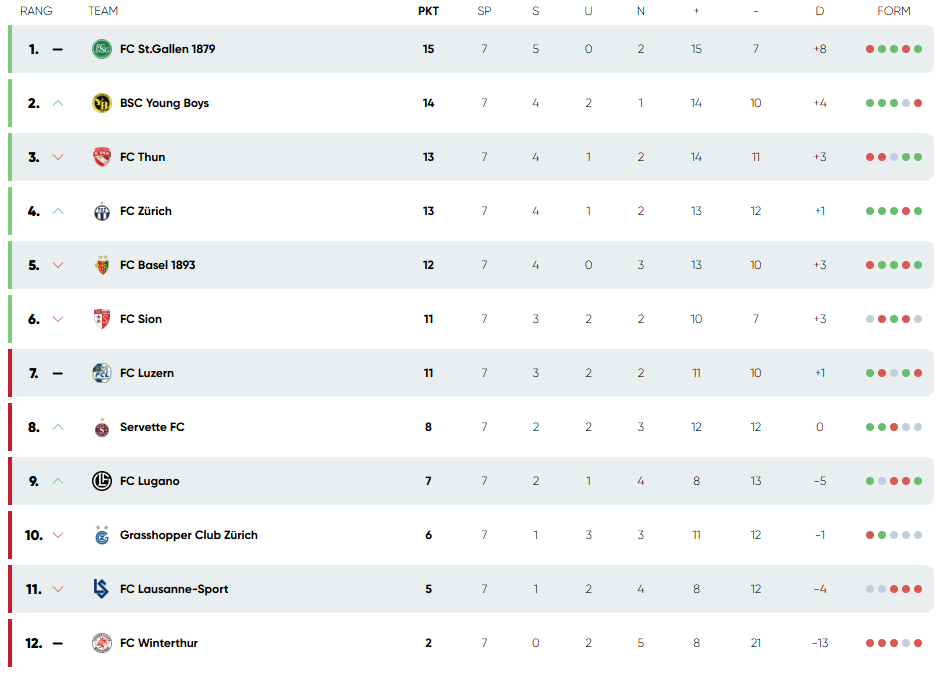Click the Servette FC logo

tap(101, 427)
